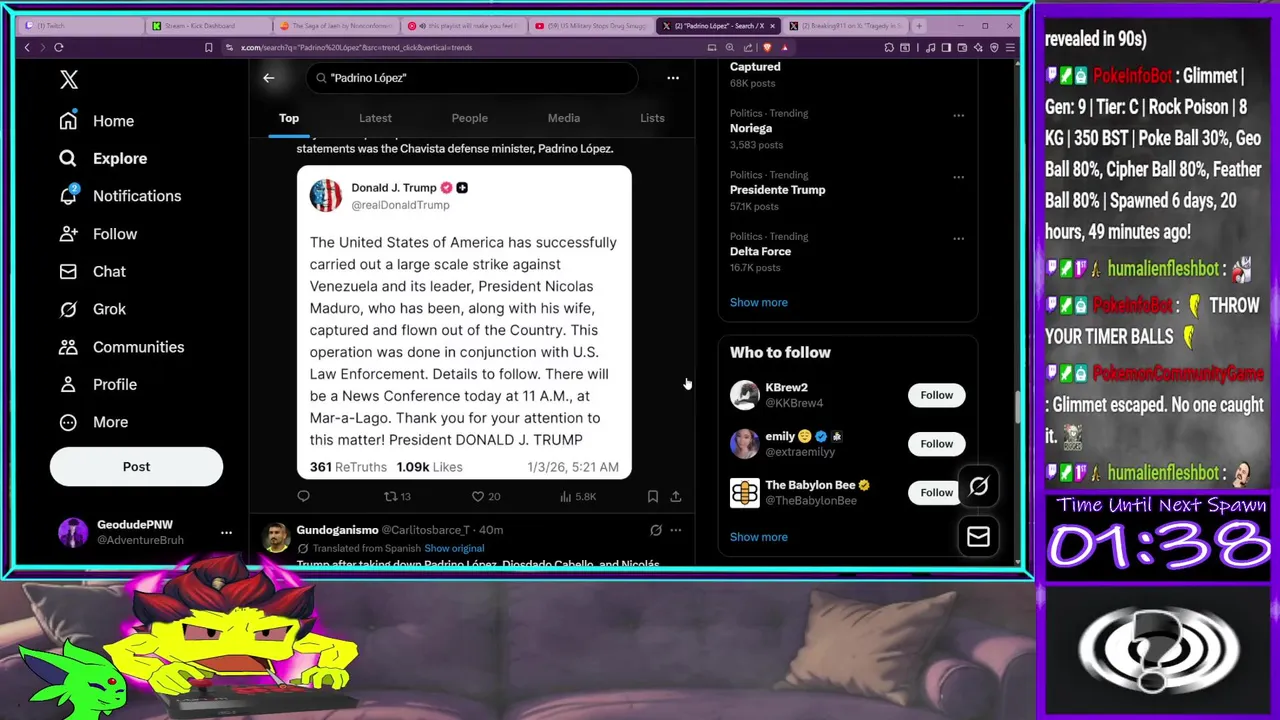Follow KBrew2
Screen dimensions: 1280x720
[x=937, y=395]
